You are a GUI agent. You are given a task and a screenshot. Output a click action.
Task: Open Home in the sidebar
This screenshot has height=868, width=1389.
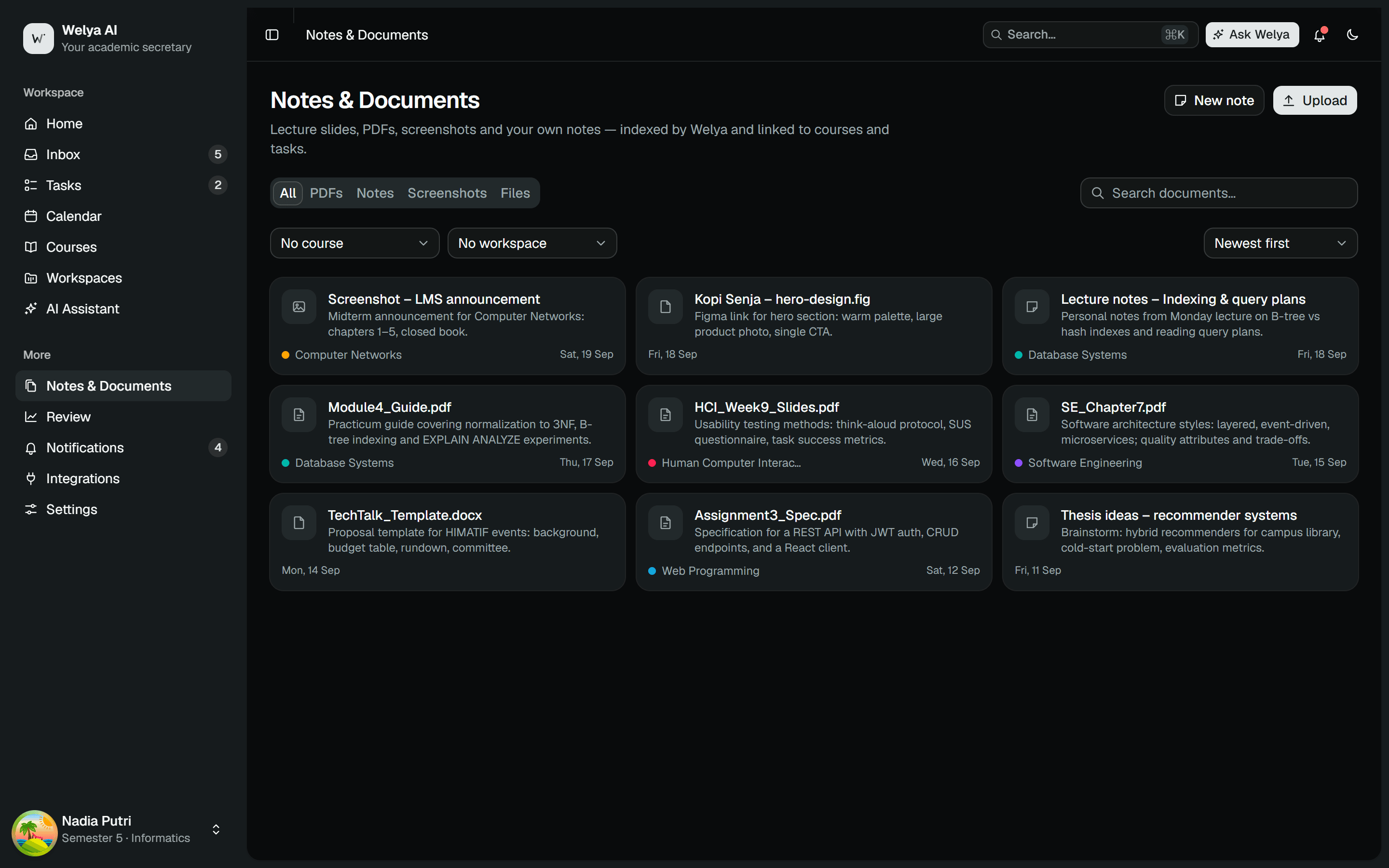point(123,123)
